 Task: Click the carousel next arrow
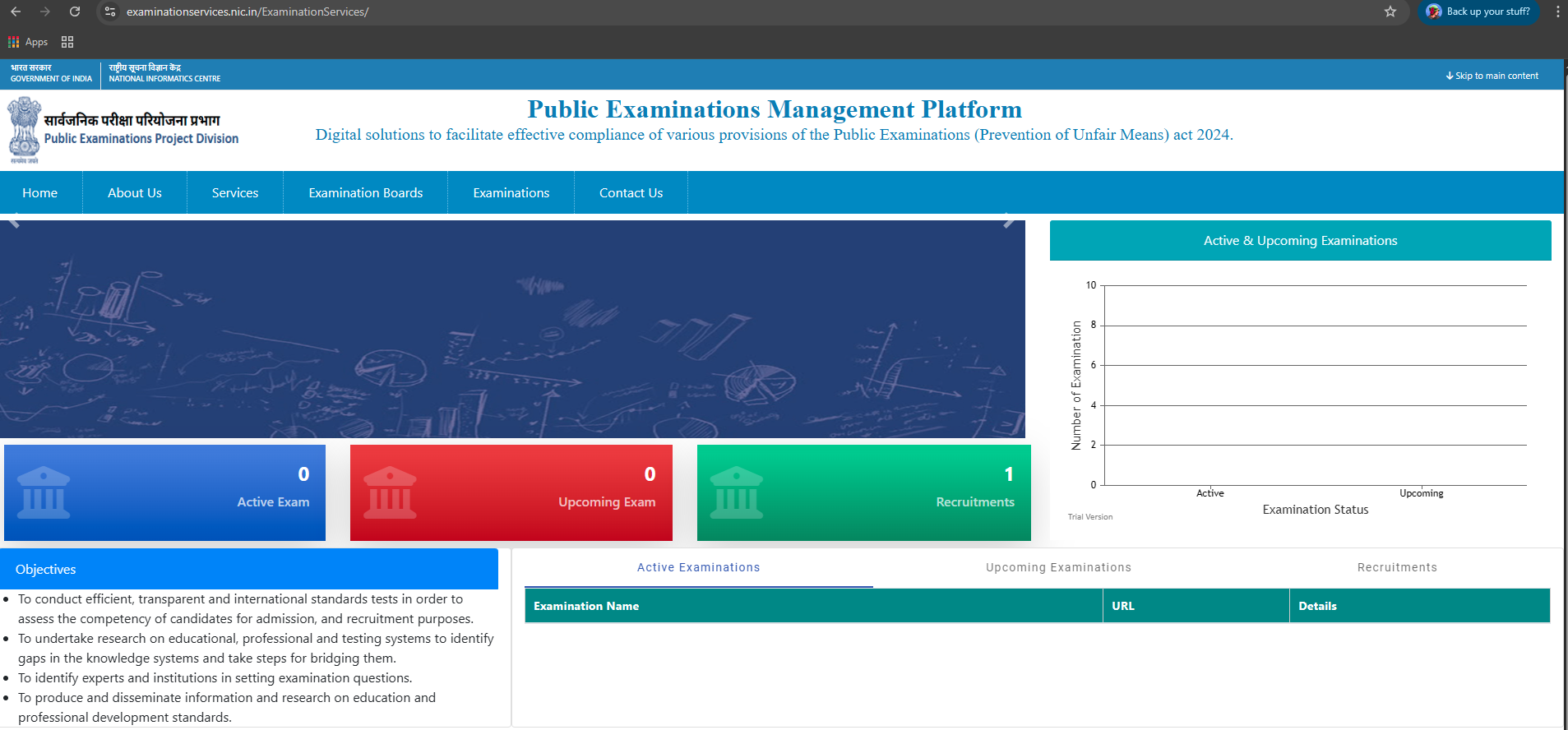[x=1009, y=221]
